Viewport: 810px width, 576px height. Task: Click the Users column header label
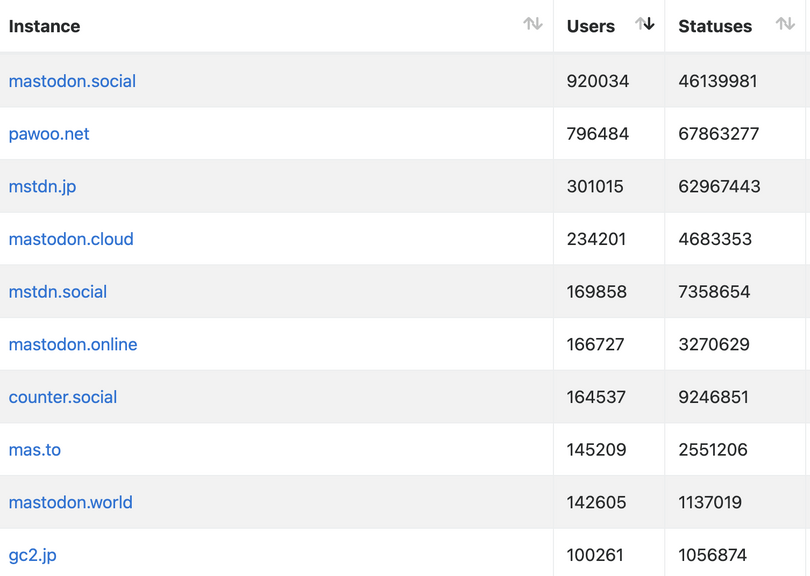click(591, 26)
